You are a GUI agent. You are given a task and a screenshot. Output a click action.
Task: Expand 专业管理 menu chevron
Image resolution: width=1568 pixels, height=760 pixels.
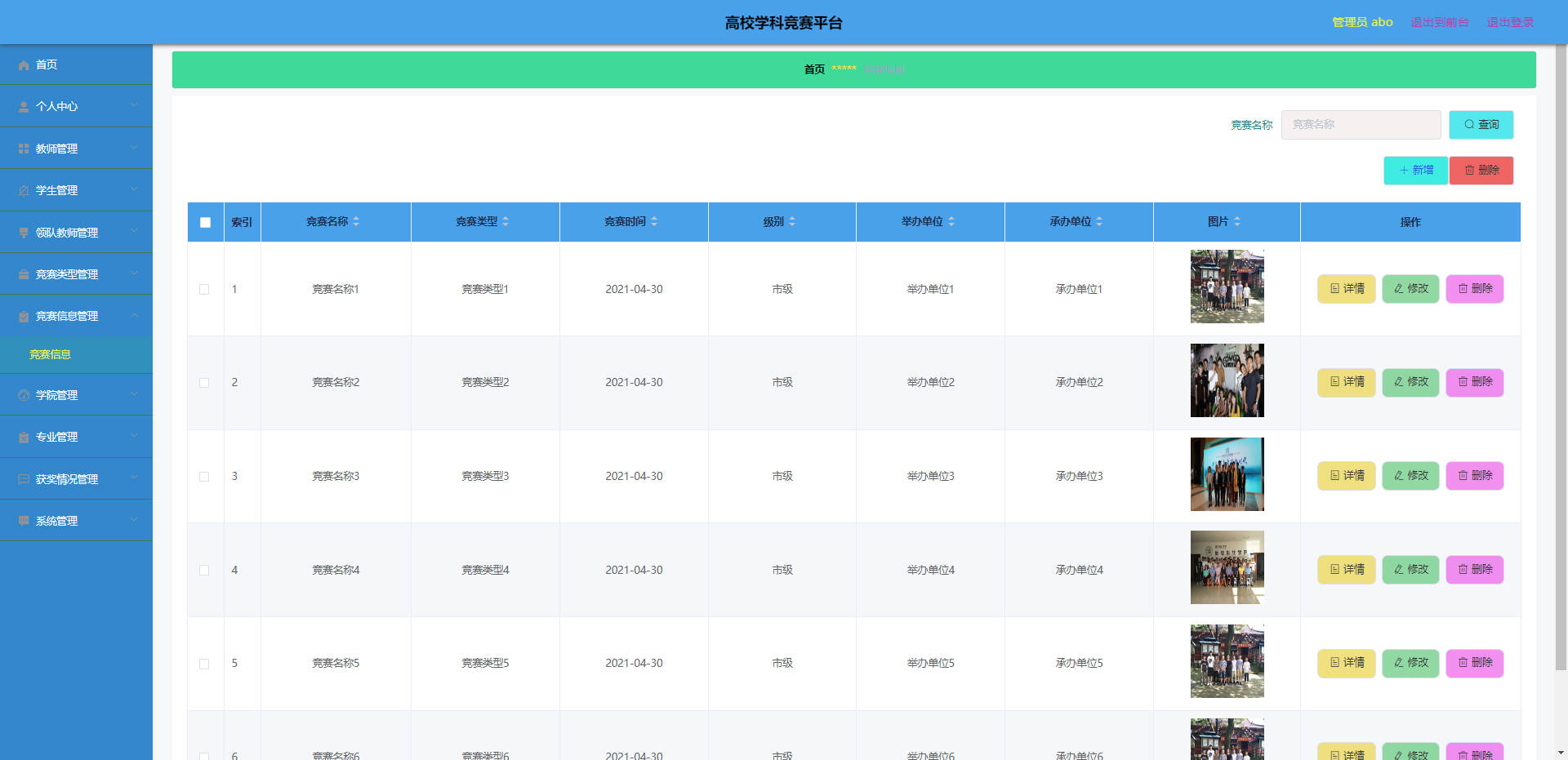click(x=134, y=436)
